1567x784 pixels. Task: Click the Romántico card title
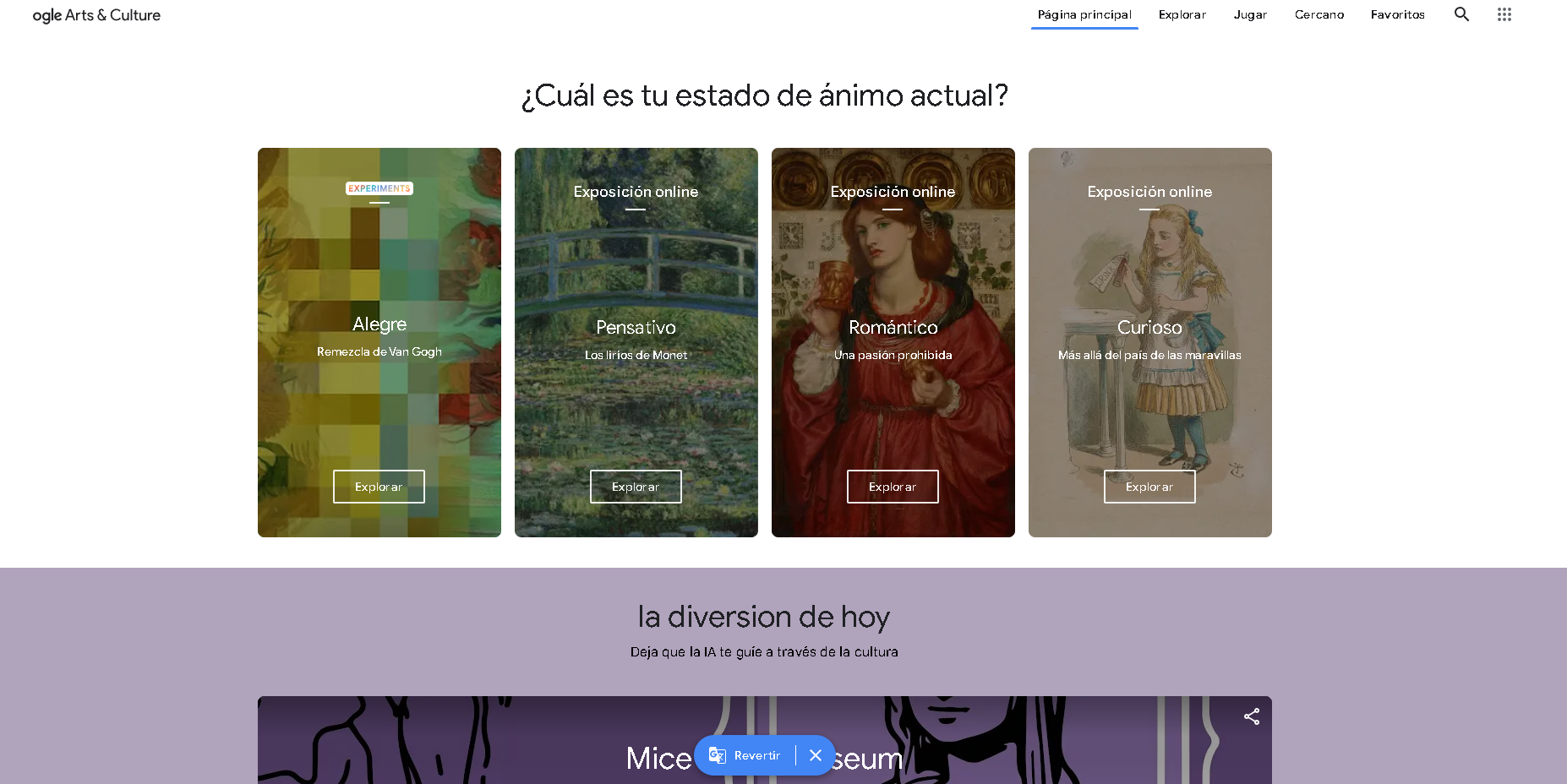893,327
